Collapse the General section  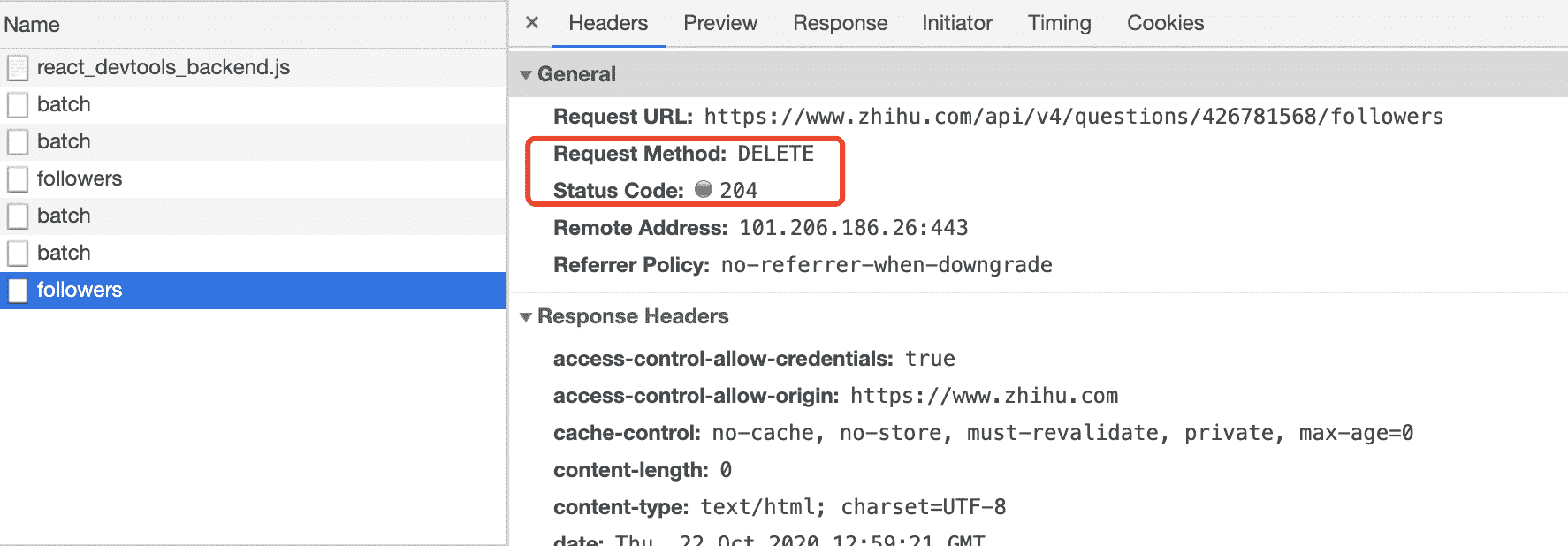pyautogui.click(x=526, y=75)
